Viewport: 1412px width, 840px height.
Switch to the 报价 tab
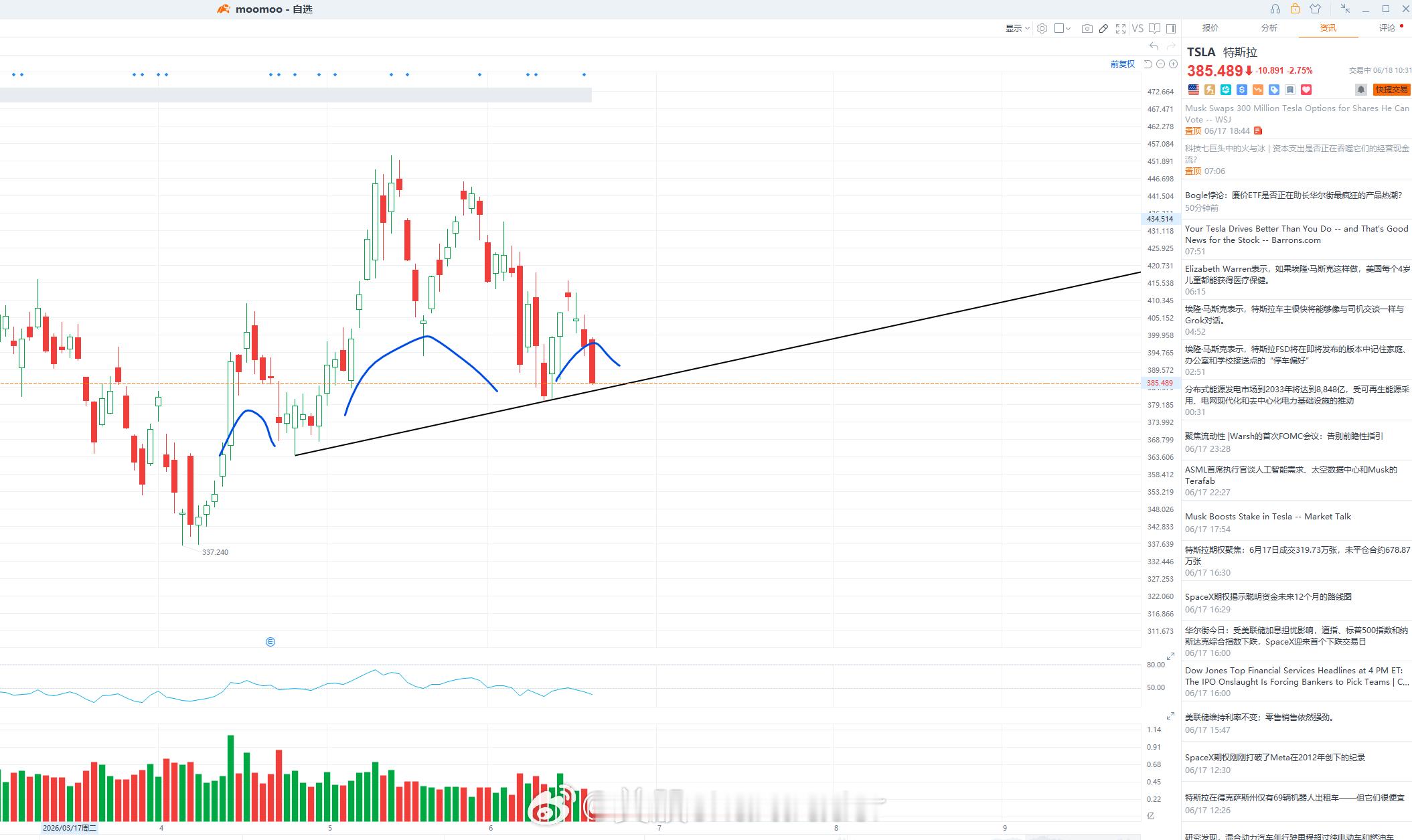1210,27
